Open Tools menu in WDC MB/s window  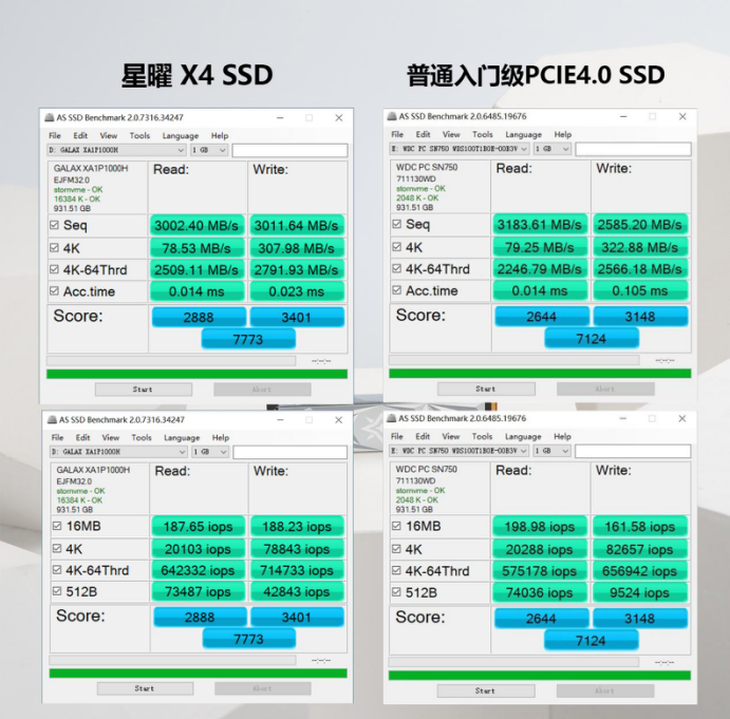pos(482,134)
